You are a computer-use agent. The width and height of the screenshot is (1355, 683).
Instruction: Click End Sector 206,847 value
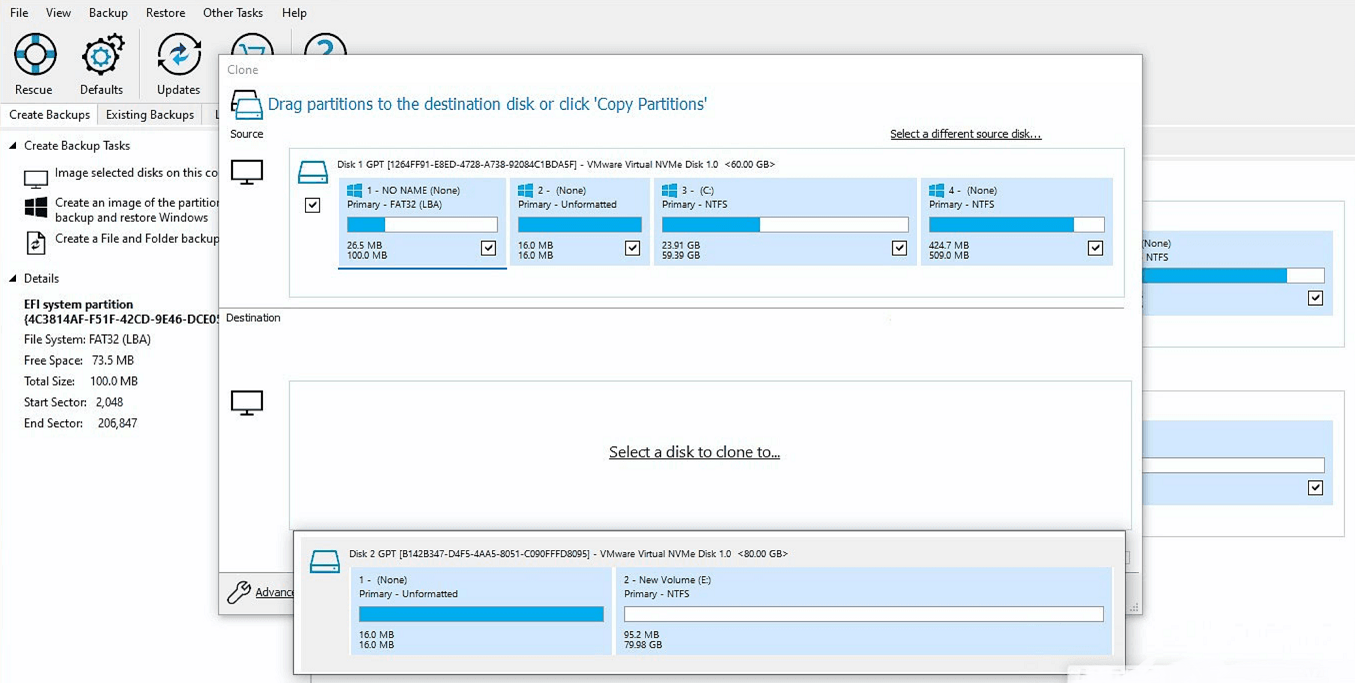[x=117, y=423]
